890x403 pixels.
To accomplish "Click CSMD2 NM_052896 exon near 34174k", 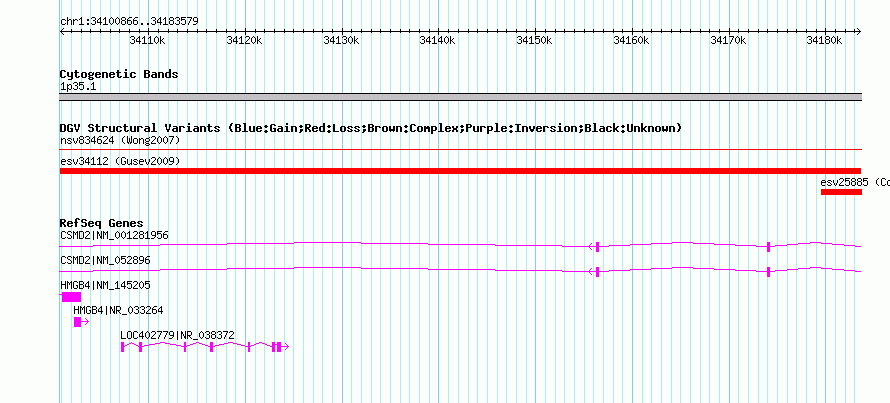I will tap(769, 271).
